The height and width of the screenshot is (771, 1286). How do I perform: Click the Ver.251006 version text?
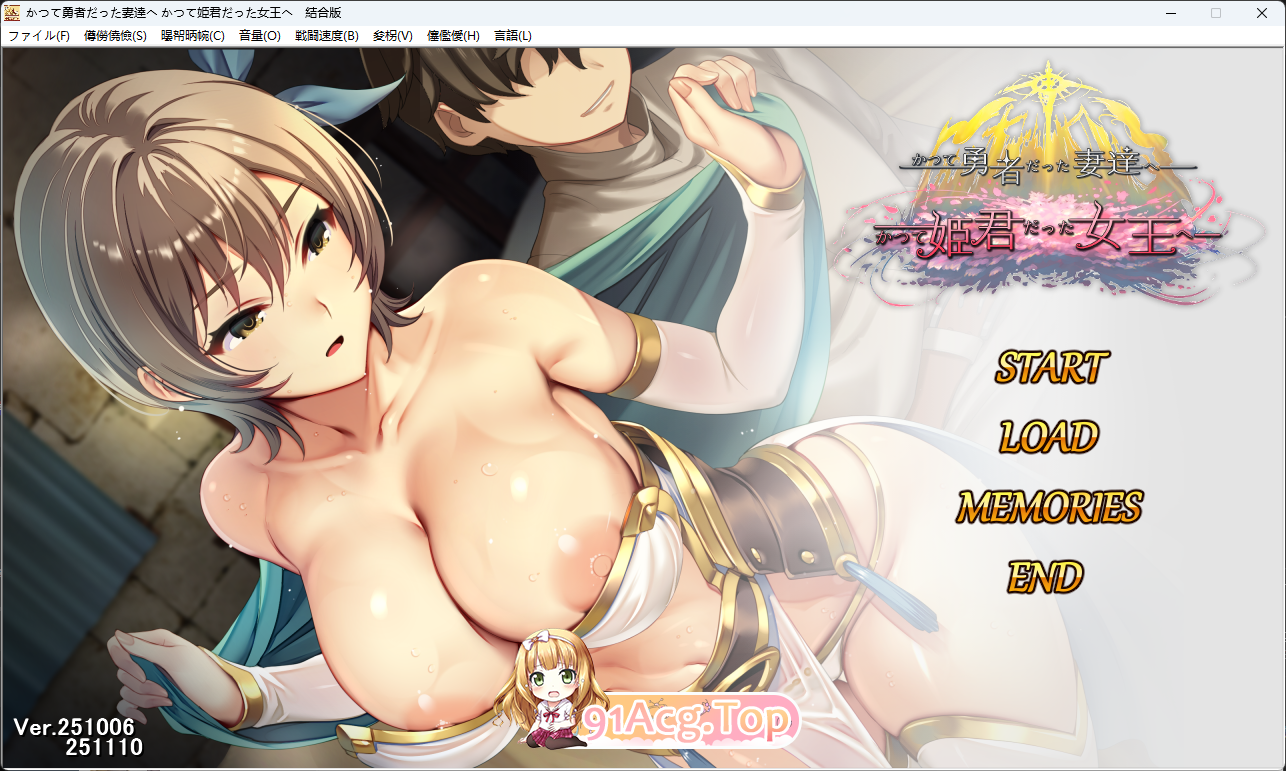tap(74, 726)
